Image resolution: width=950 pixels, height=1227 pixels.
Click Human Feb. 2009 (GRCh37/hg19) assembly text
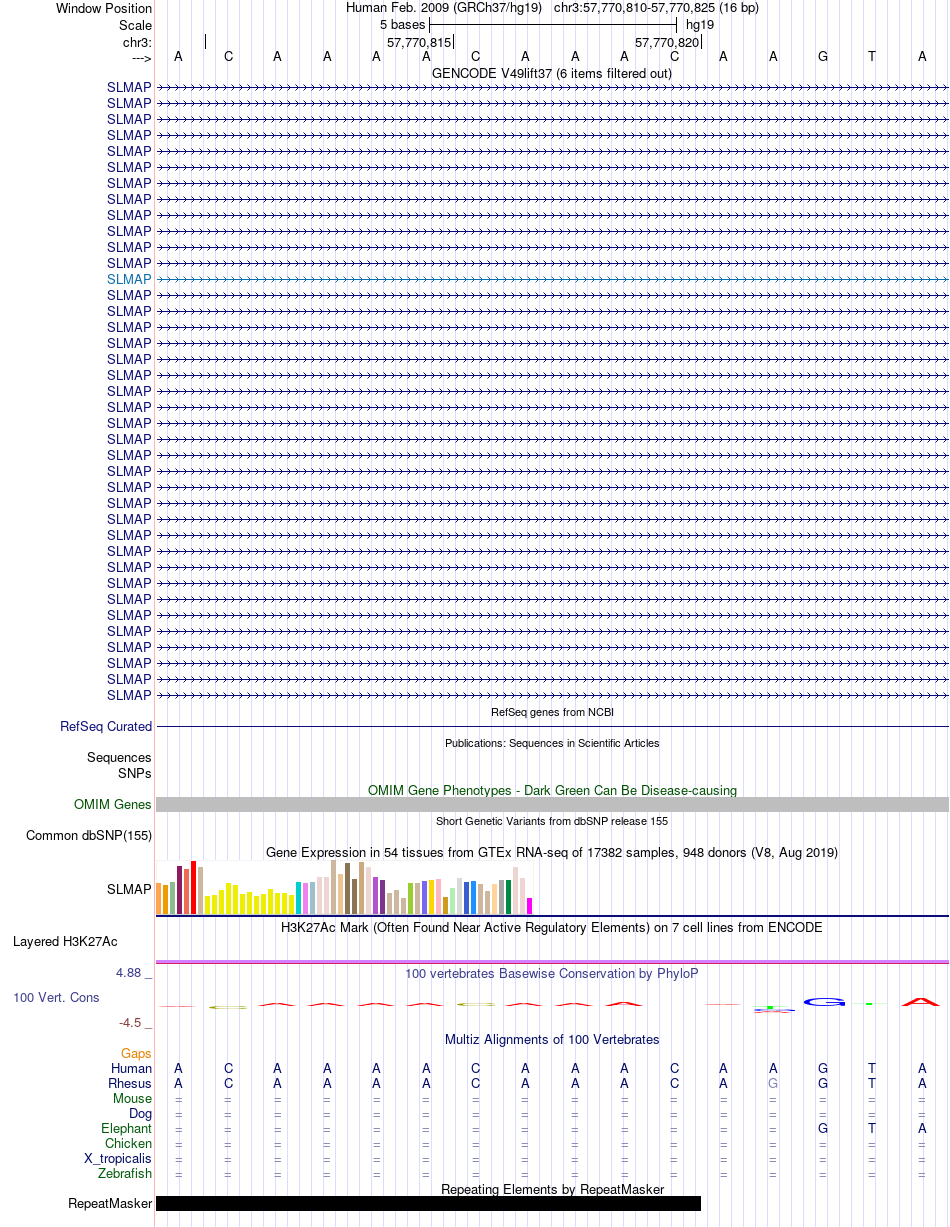coord(444,8)
